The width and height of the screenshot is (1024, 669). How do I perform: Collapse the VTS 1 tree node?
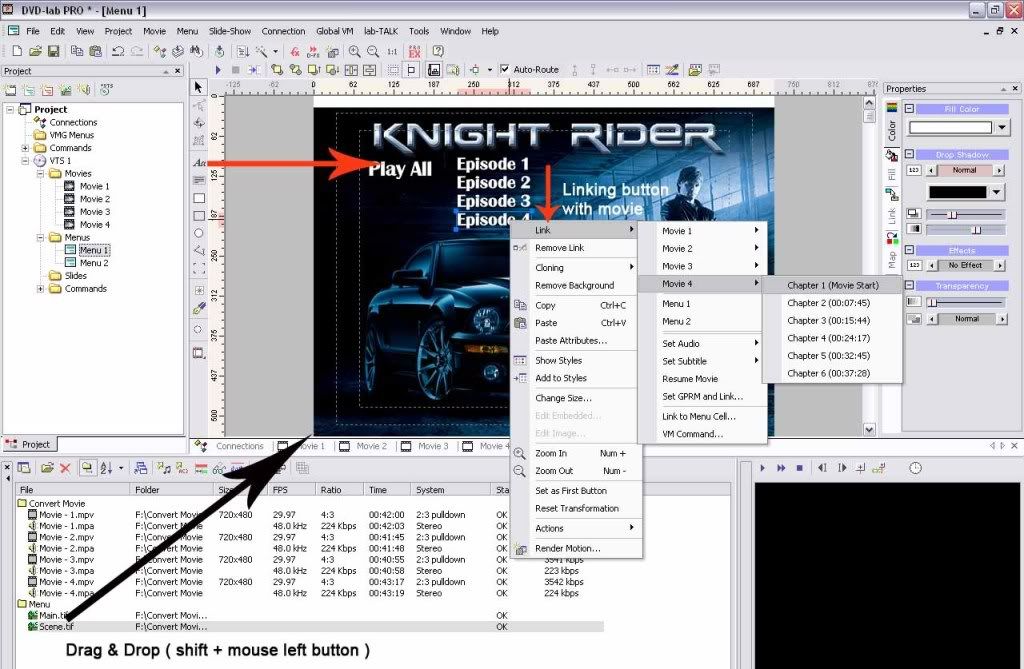[x=25, y=160]
